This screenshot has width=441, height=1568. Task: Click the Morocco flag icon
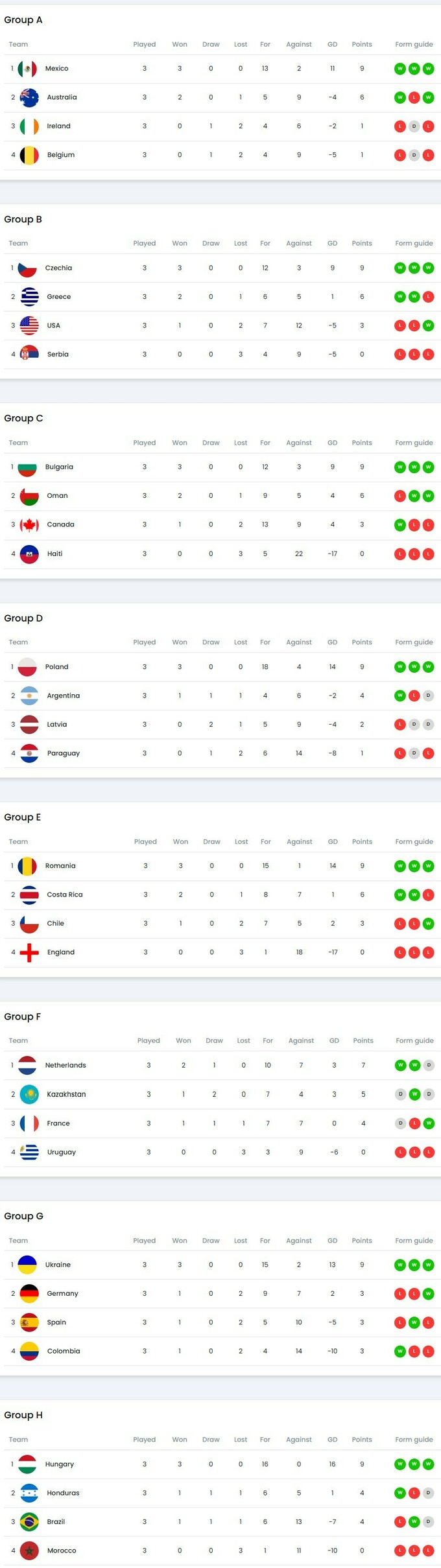click(x=29, y=1550)
